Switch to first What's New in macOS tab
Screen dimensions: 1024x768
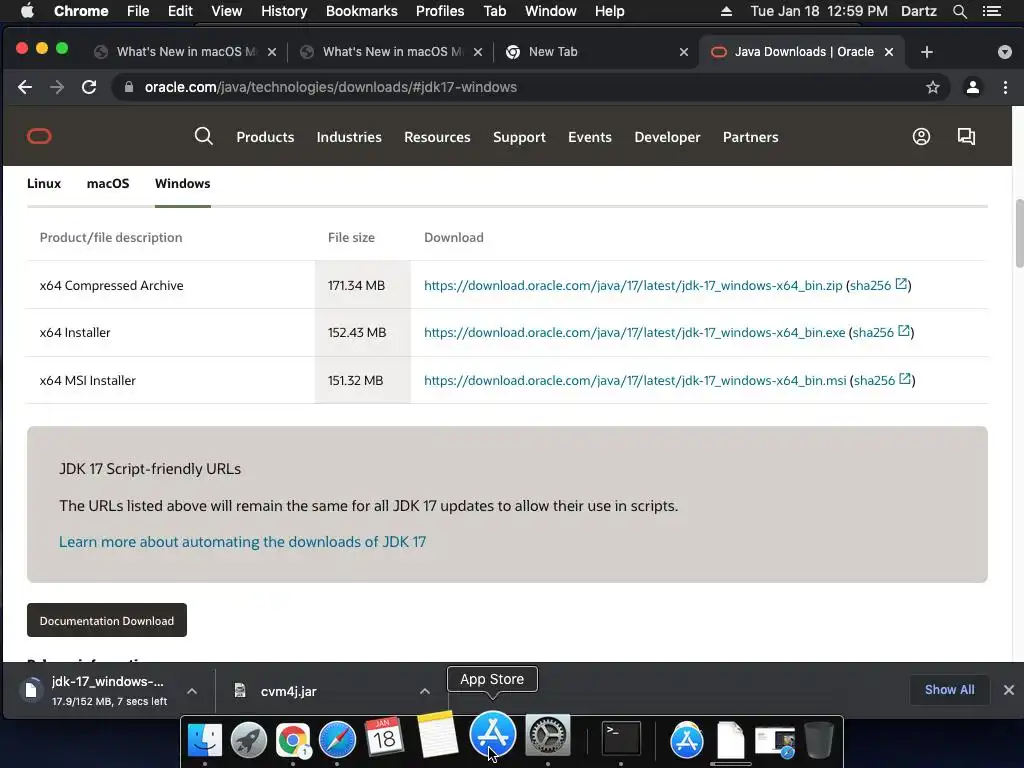pos(185,52)
